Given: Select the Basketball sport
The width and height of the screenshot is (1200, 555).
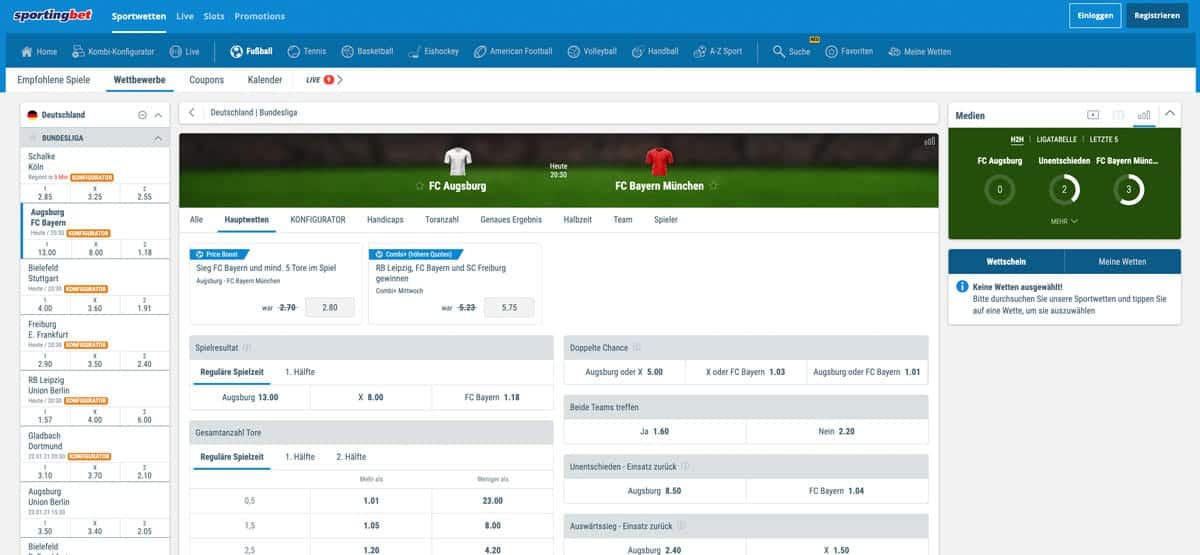Looking at the screenshot, I should click(367, 51).
